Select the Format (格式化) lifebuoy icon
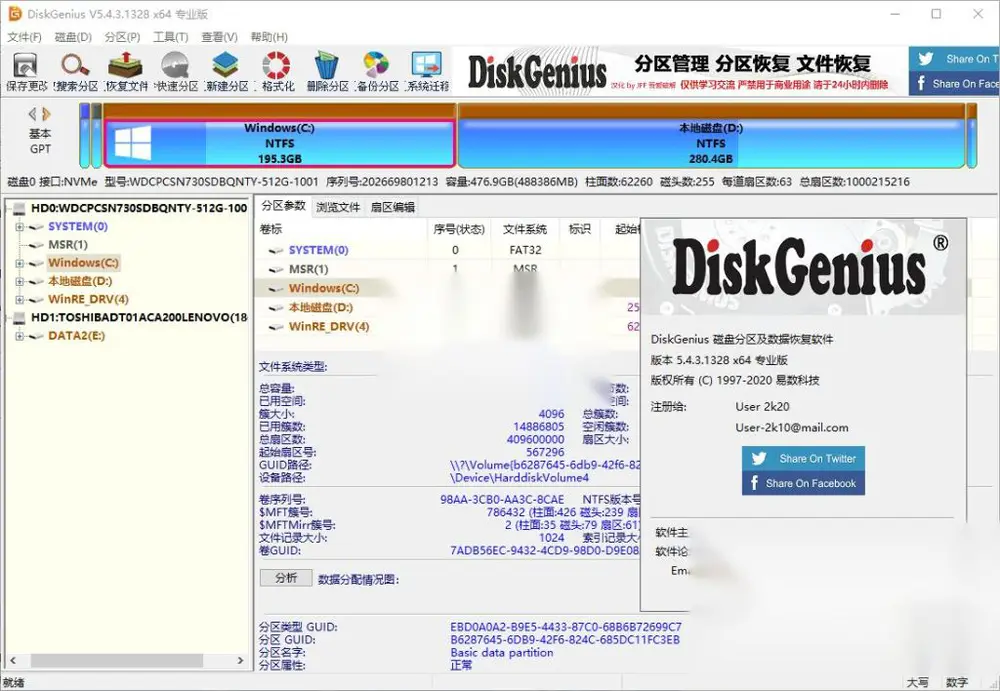 pyautogui.click(x=276, y=66)
